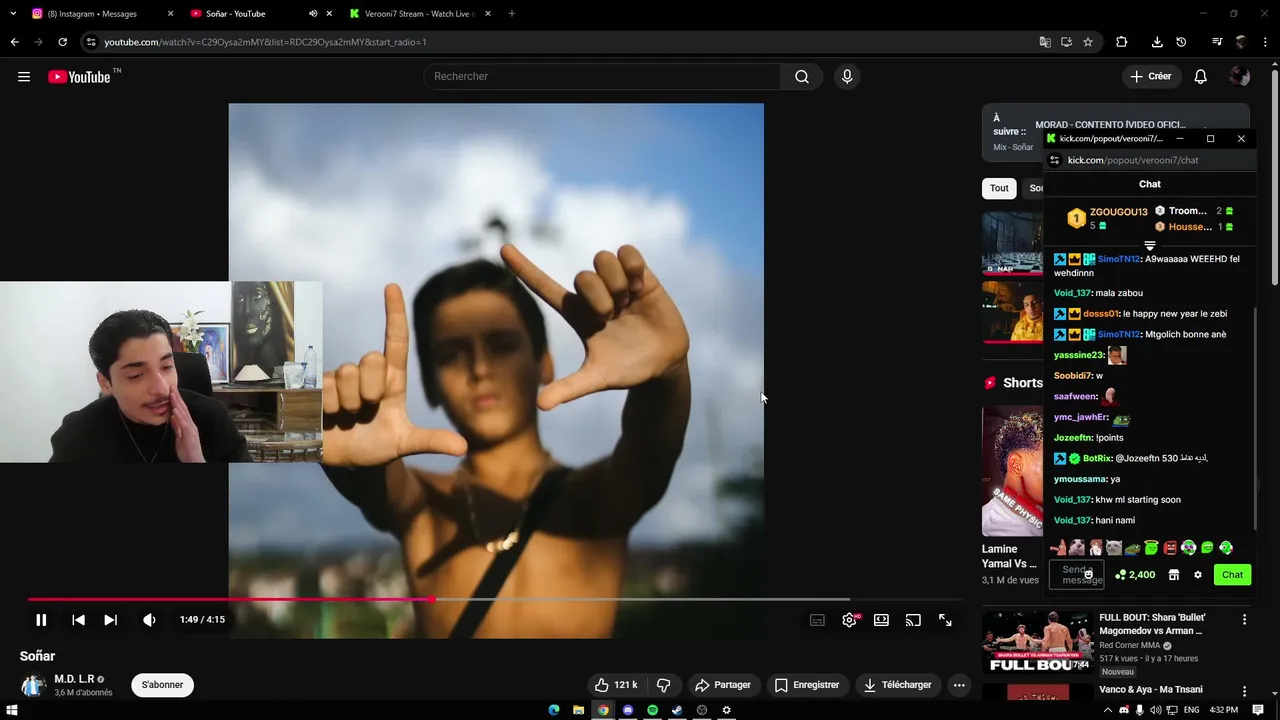Open the media controls icon in Chrome toolbar
Screen dimensions: 1280x720
pos(1217,42)
